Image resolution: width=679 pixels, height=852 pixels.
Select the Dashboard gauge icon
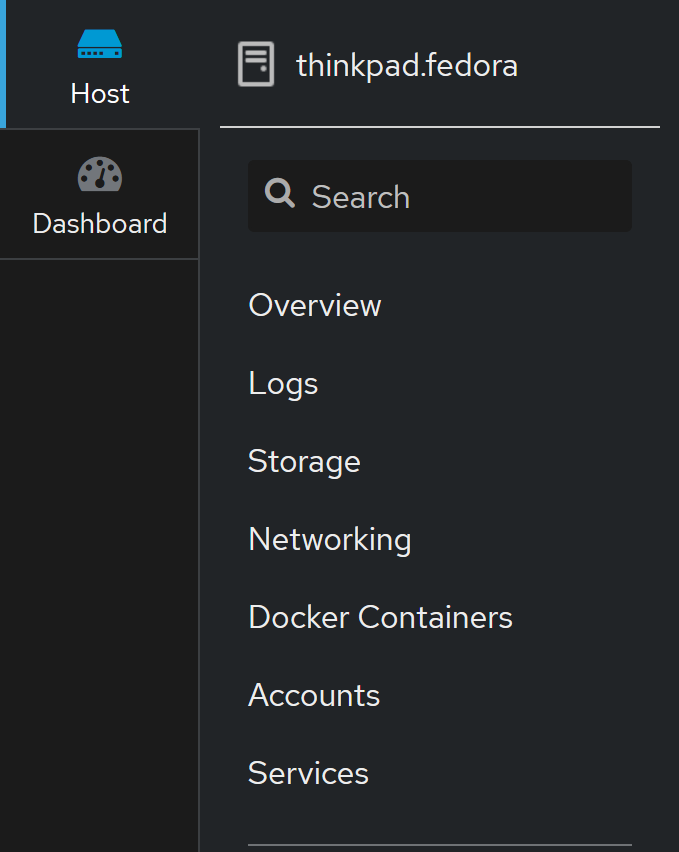tap(99, 174)
